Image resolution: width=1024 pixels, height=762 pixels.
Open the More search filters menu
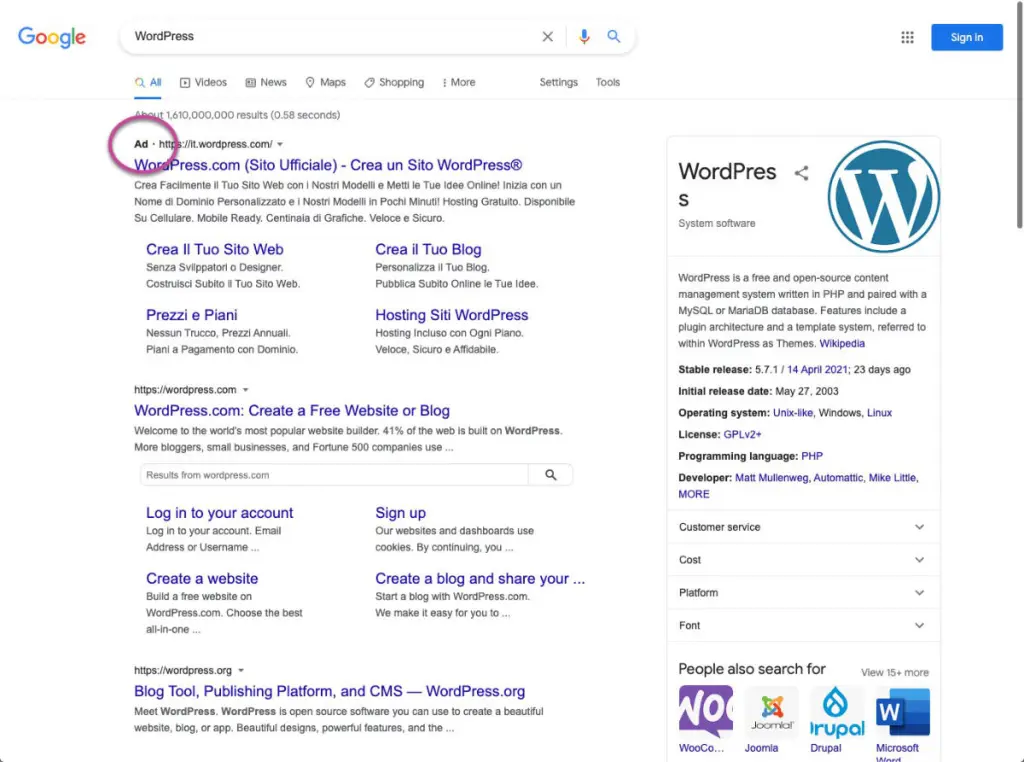click(458, 82)
